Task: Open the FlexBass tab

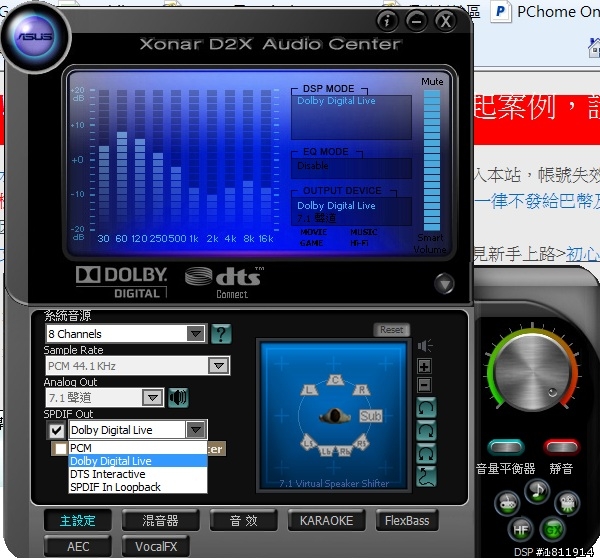Action: tap(407, 521)
